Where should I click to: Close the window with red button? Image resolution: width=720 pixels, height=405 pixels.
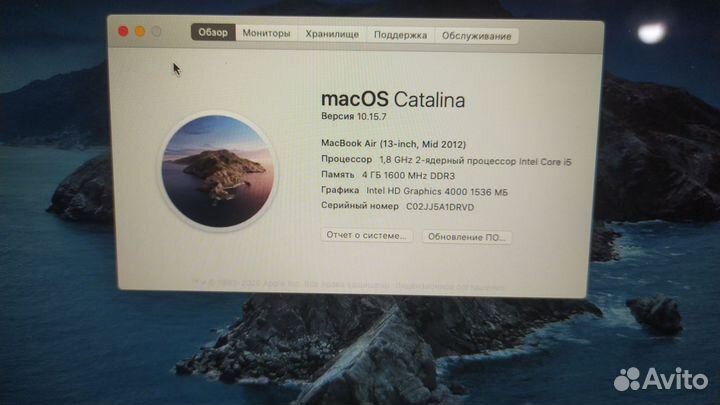123,31
